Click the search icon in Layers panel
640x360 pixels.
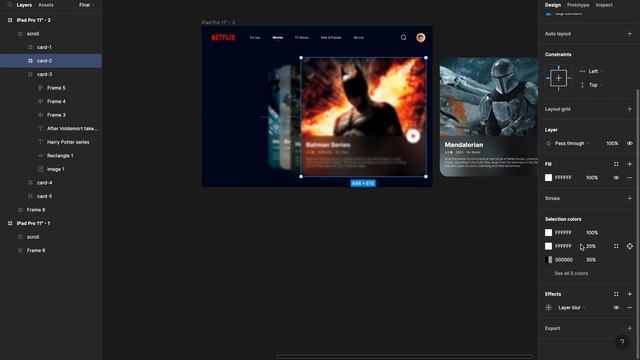(9, 5)
